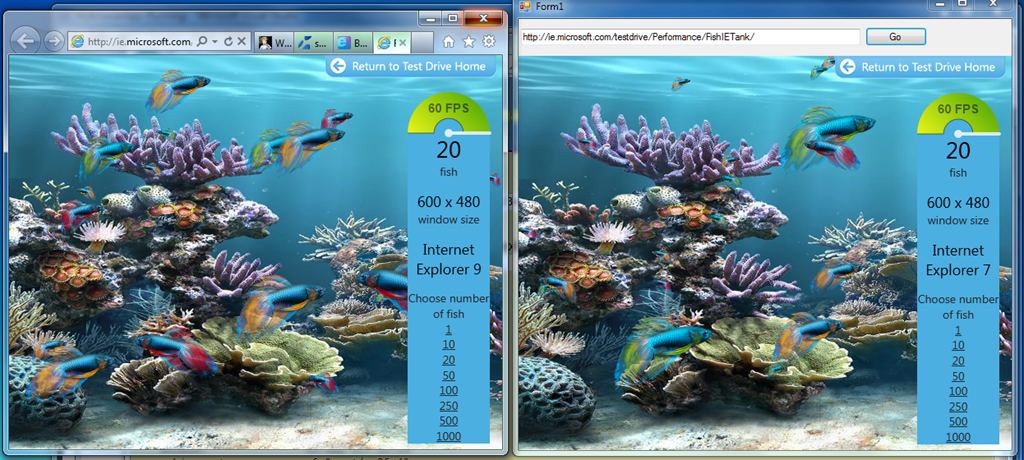Maximize the Internet Explorer window

pos(452,18)
